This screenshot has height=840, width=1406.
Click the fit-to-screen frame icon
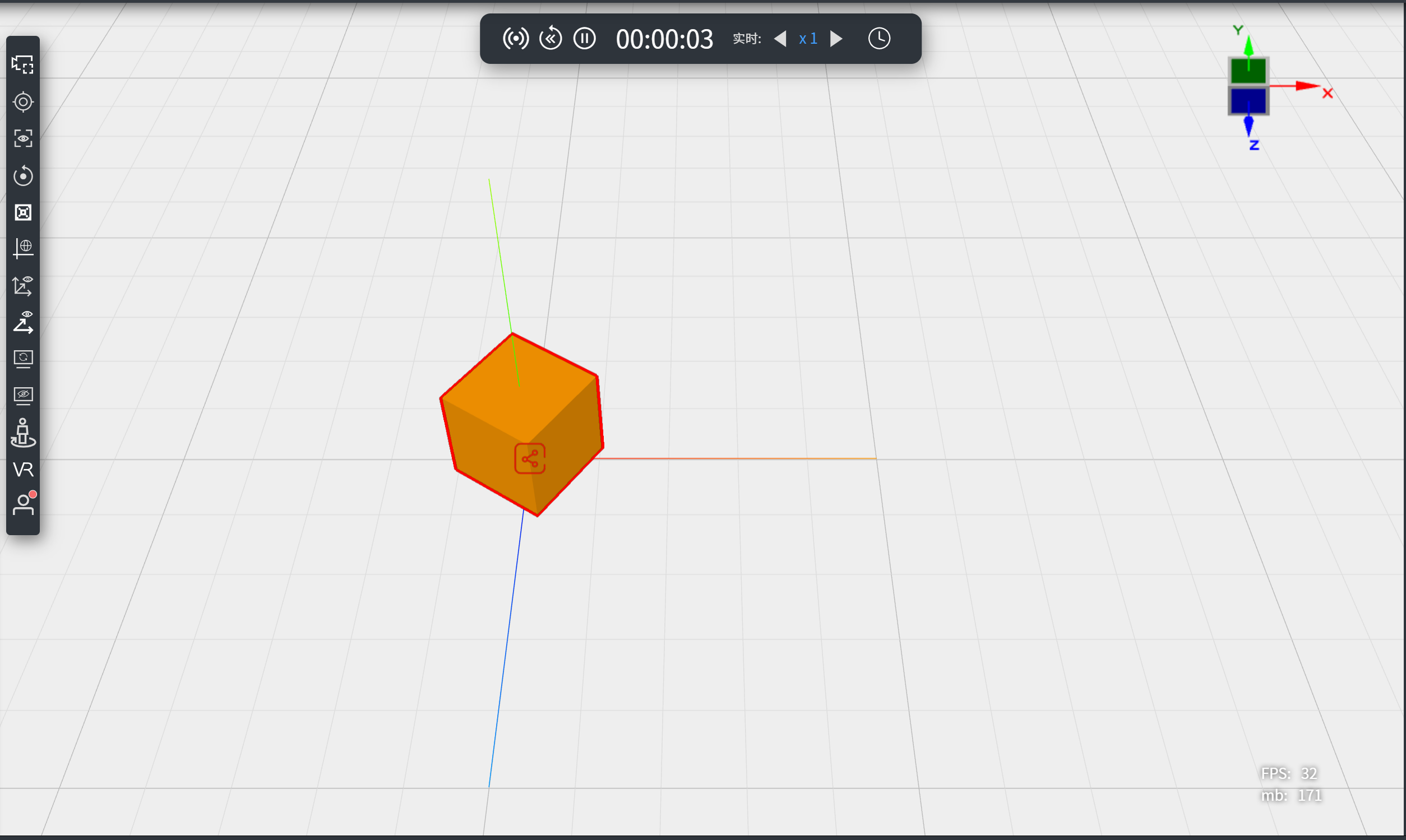22,212
